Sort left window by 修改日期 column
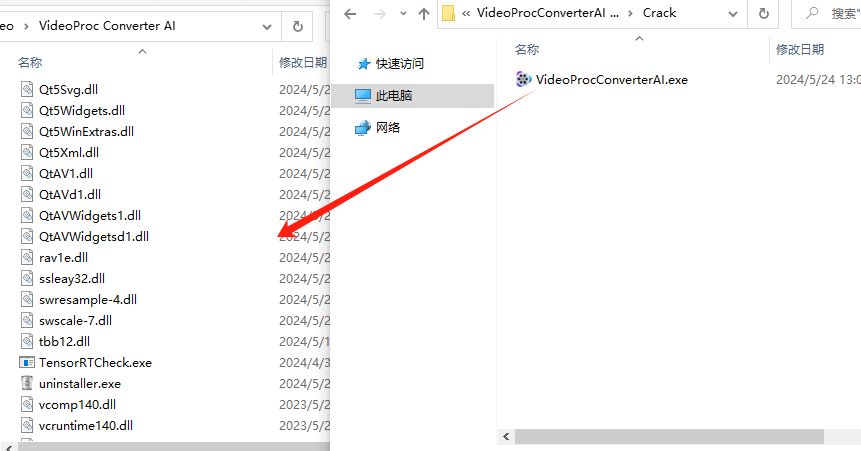Viewport: 861px width, 451px height. tap(303, 63)
